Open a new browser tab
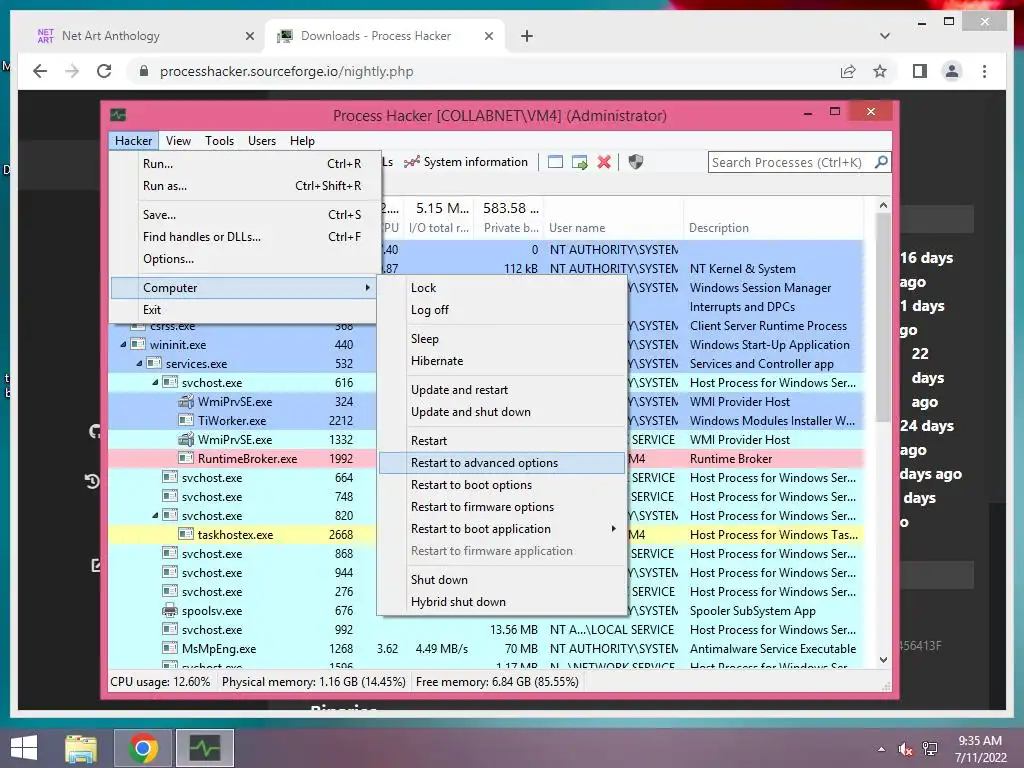The width and height of the screenshot is (1024, 768). (526, 36)
